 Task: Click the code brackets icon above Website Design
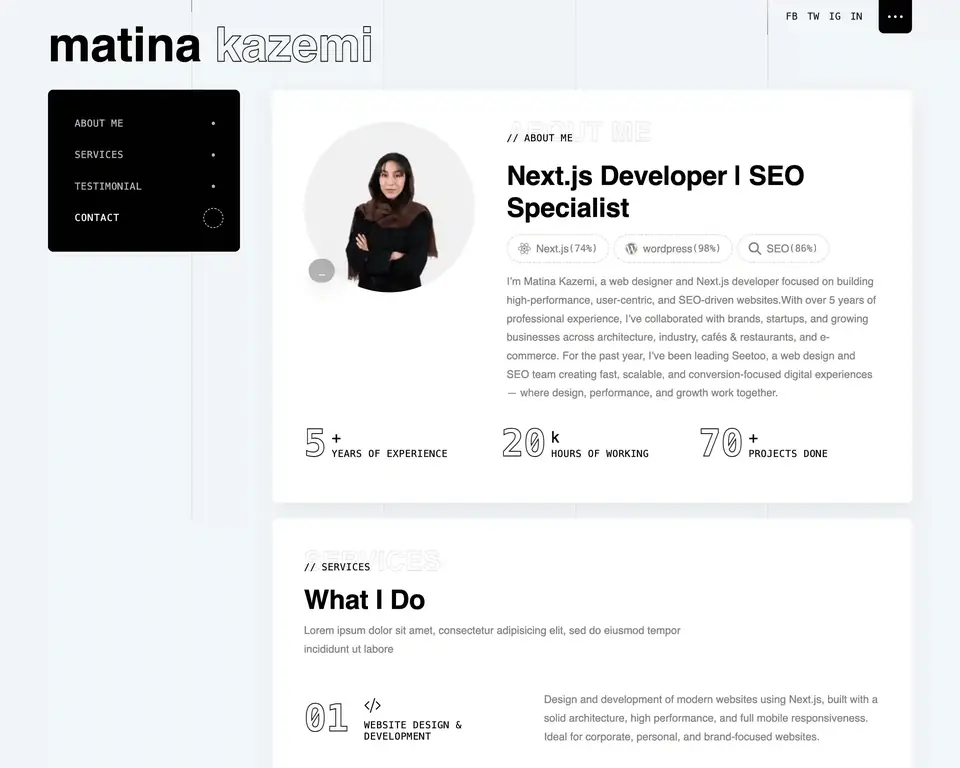coord(372,705)
